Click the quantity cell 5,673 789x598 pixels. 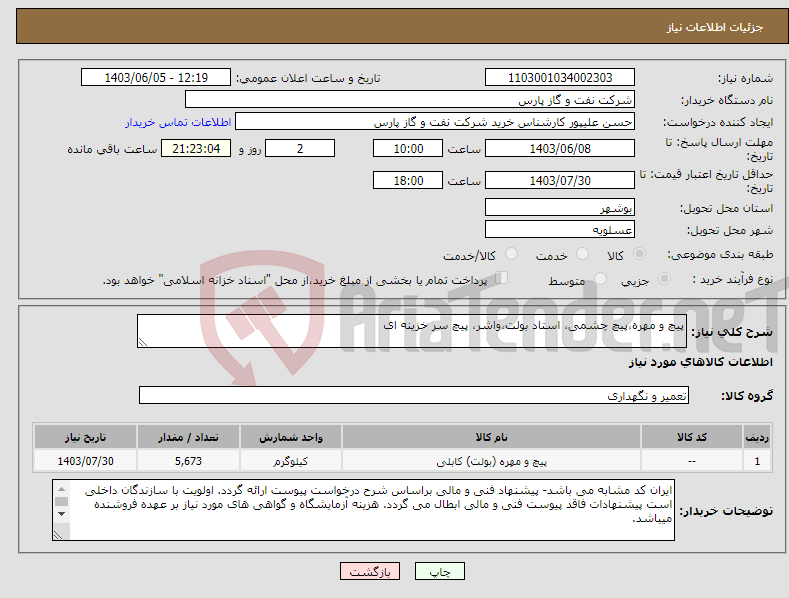(188, 461)
